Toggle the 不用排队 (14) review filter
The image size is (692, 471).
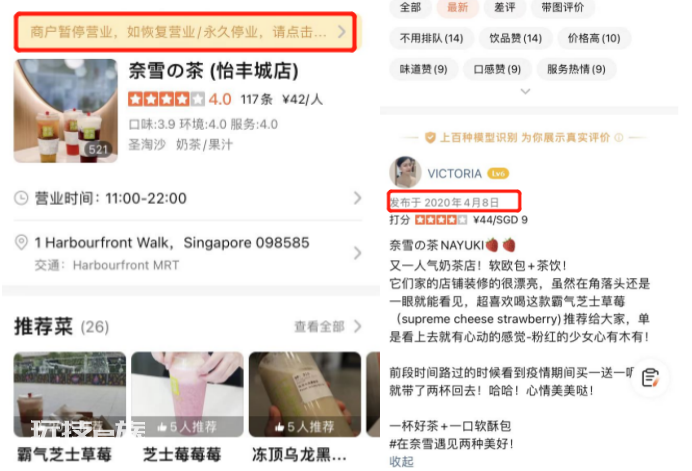click(x=431, y=38)
